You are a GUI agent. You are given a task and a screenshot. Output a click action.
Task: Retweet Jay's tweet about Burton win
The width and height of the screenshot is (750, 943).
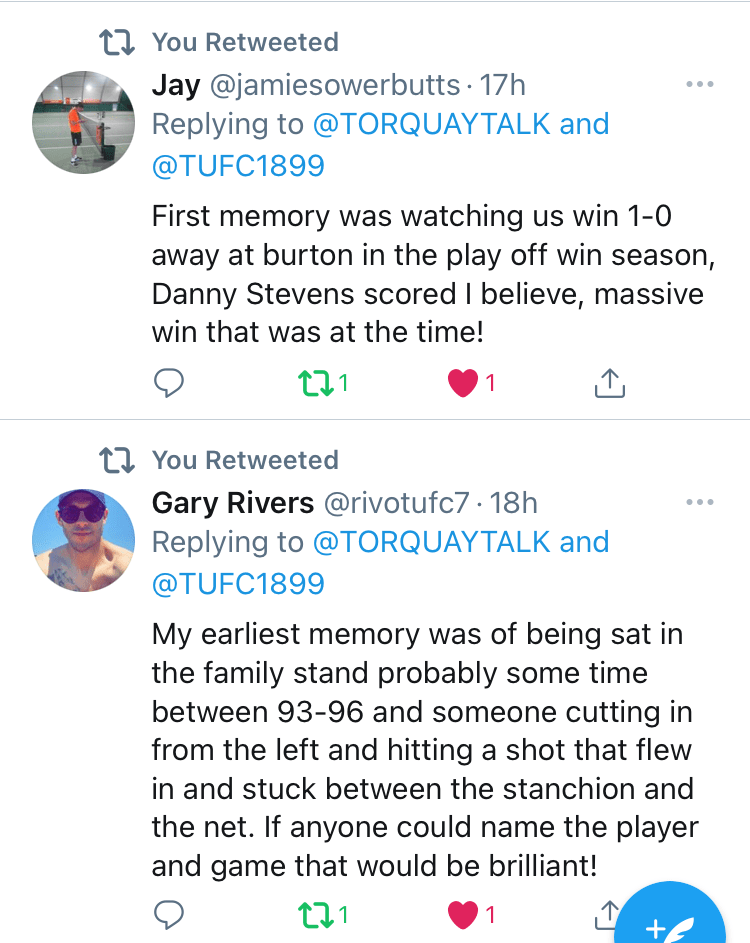314,382
